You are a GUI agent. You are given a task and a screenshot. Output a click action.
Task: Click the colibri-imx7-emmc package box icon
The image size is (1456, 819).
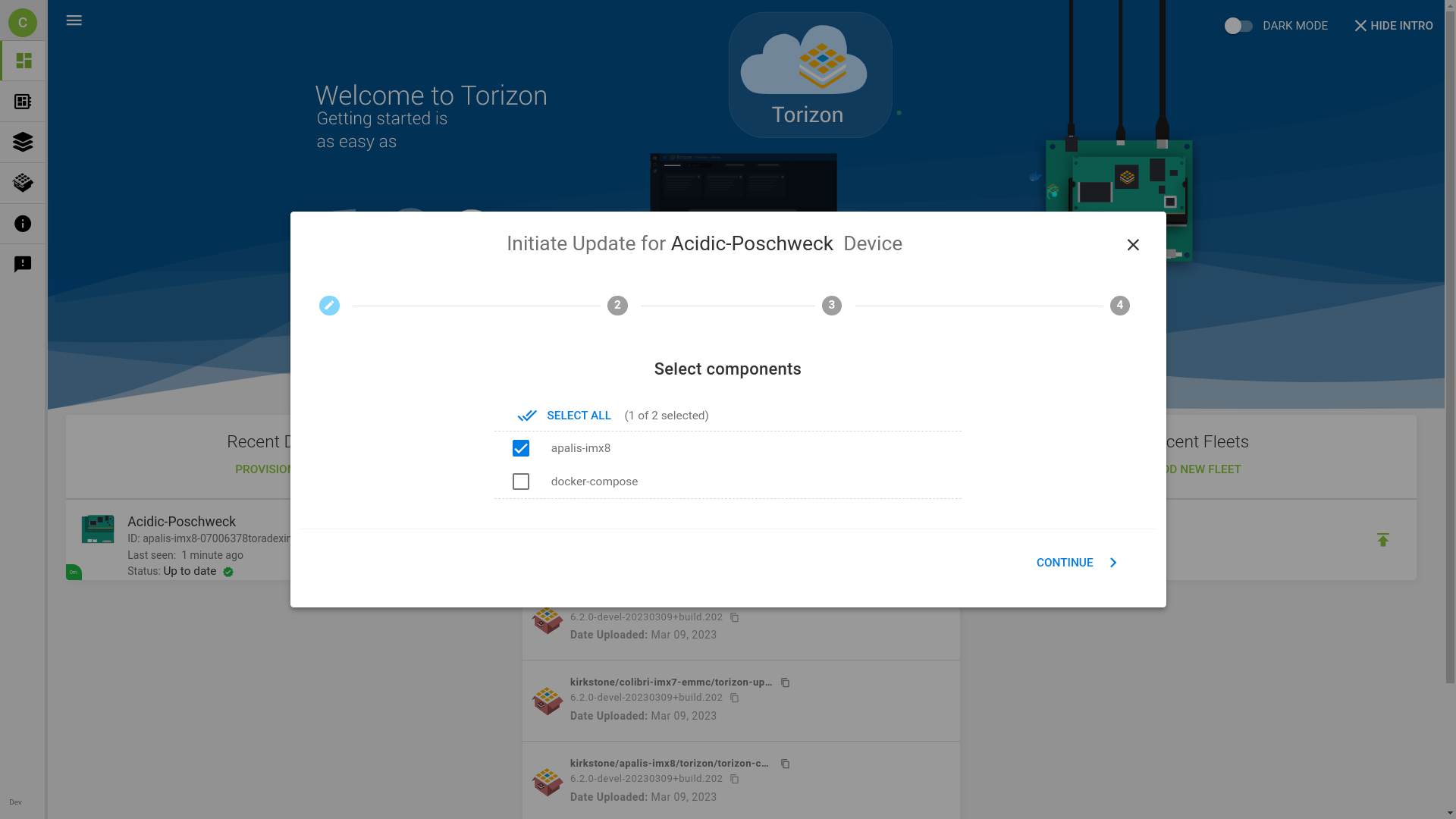548,701
